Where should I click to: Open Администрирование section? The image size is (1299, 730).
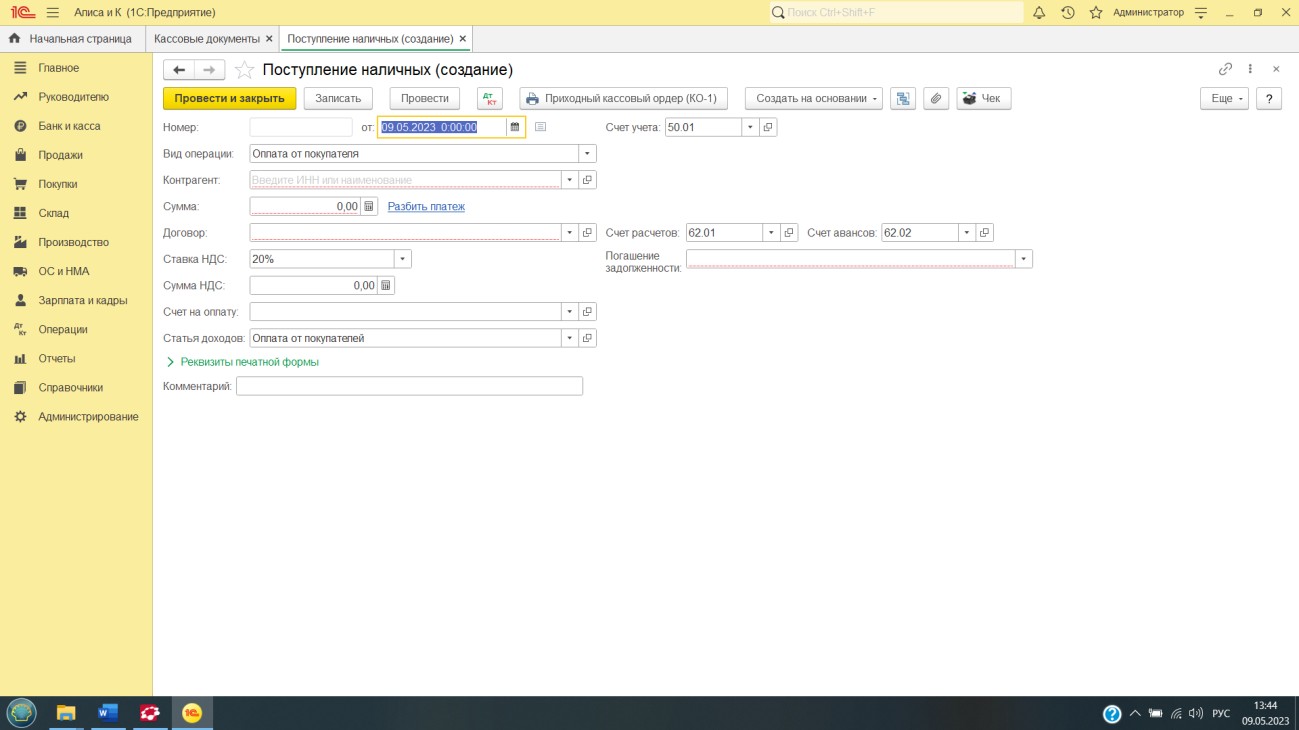click(x=88, y=416)
